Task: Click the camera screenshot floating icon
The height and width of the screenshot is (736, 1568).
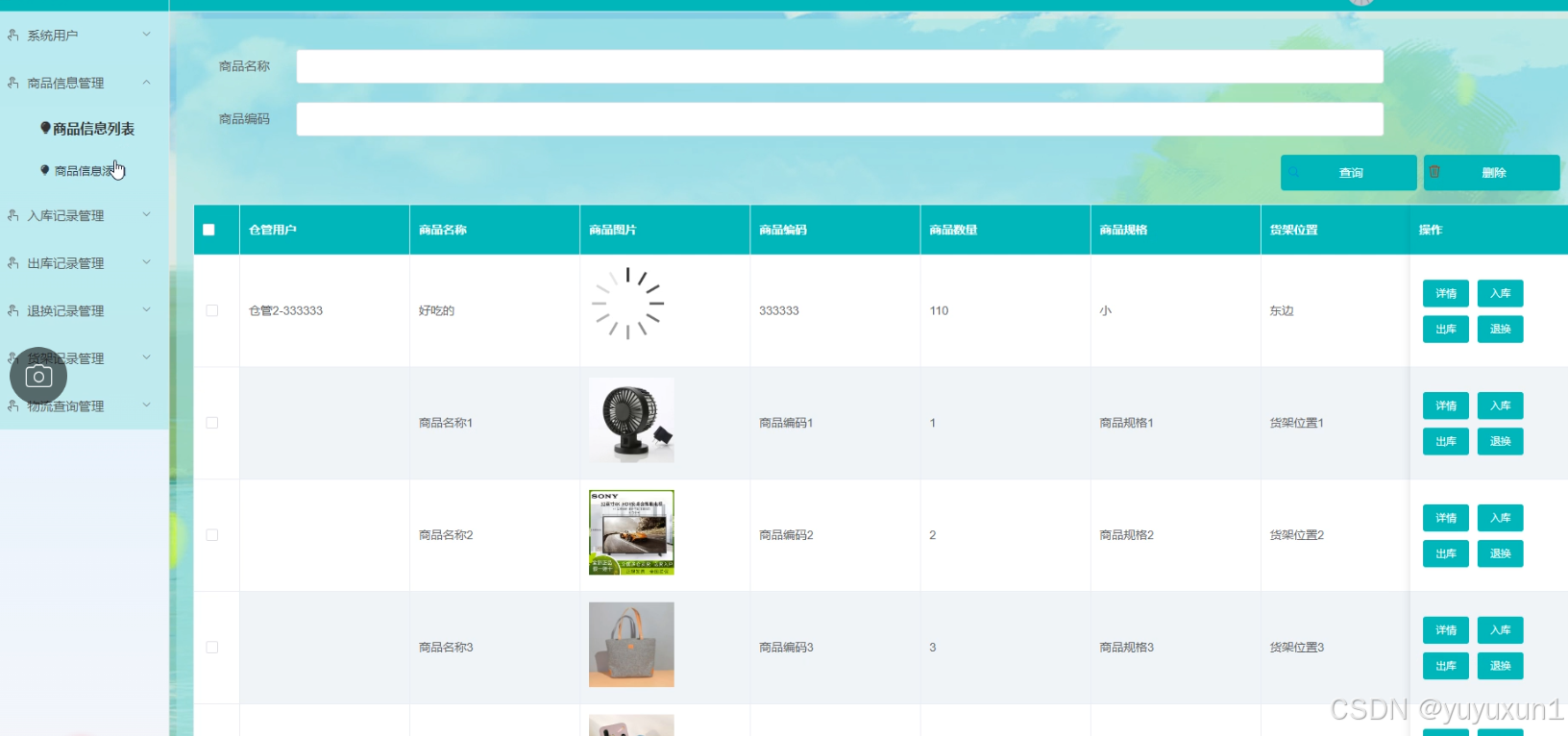Action: tap(38, 376)
